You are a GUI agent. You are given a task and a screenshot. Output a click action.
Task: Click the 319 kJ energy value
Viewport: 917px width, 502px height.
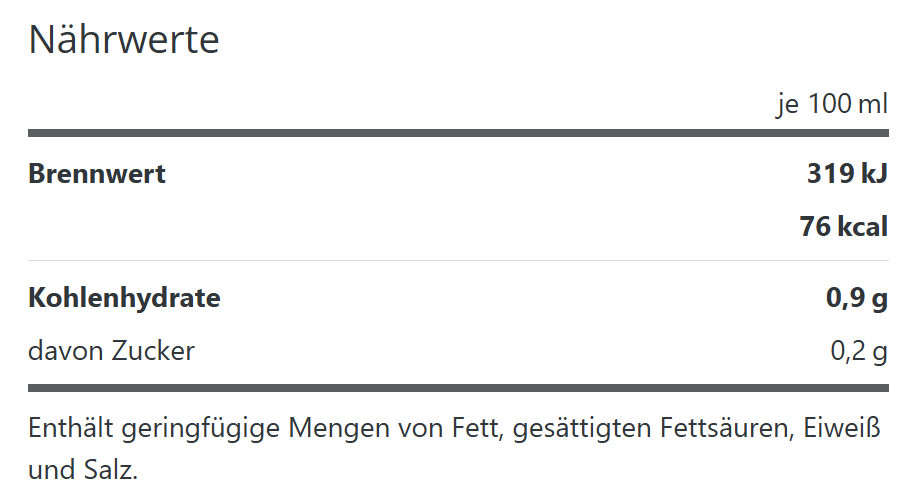[x=847, y=174]
